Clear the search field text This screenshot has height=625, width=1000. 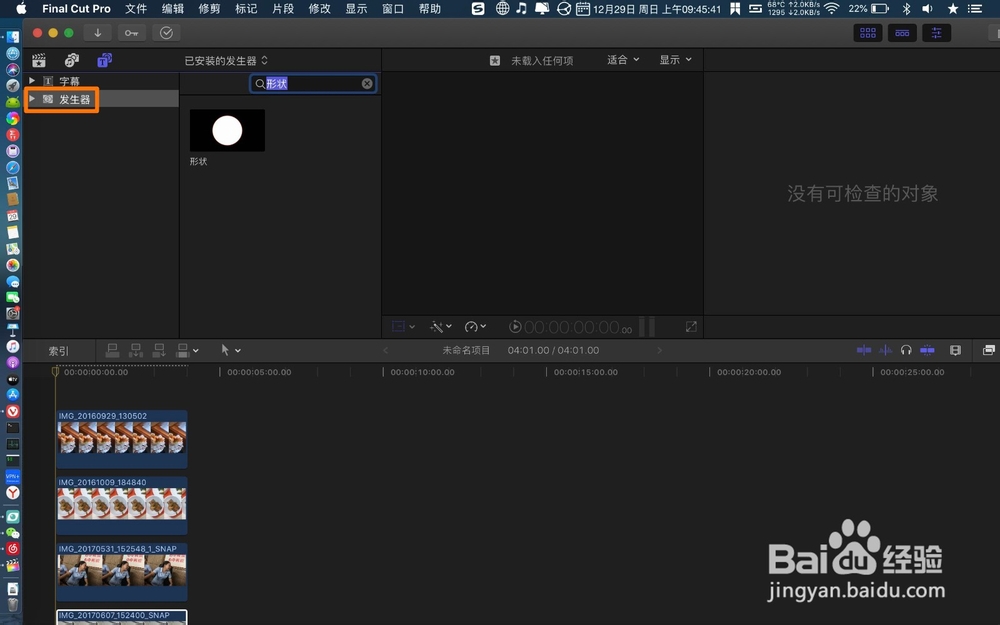[367, 84]
